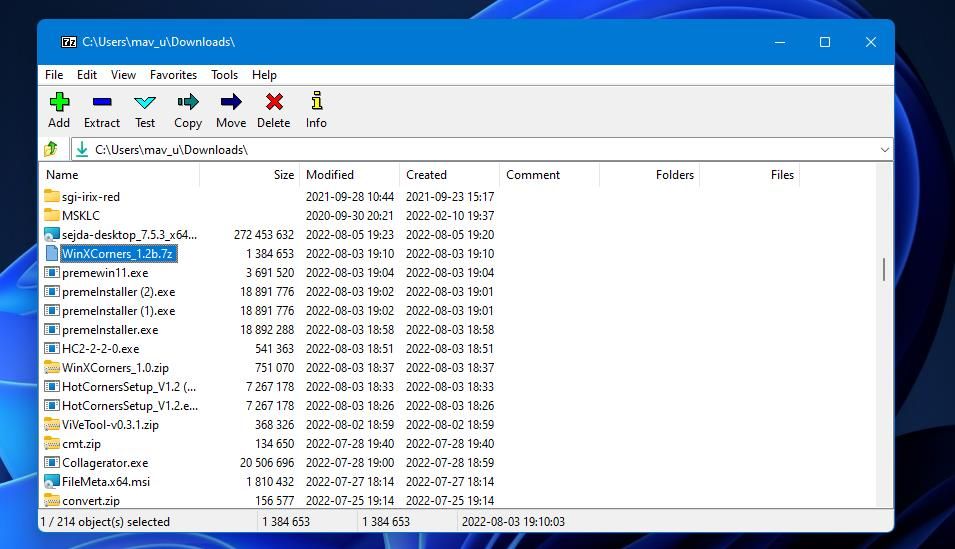Viewport: 955px width, 549px height.
Task: Click status text '1 / 214 object(s) selected'
Action: 105,522
